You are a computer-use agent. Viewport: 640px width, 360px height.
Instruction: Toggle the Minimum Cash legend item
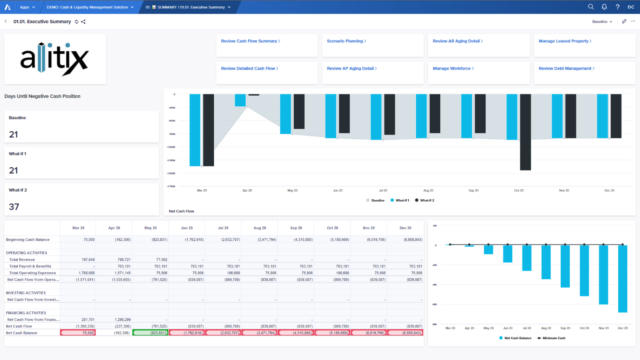pyautogui.click(x=552, y=338)
